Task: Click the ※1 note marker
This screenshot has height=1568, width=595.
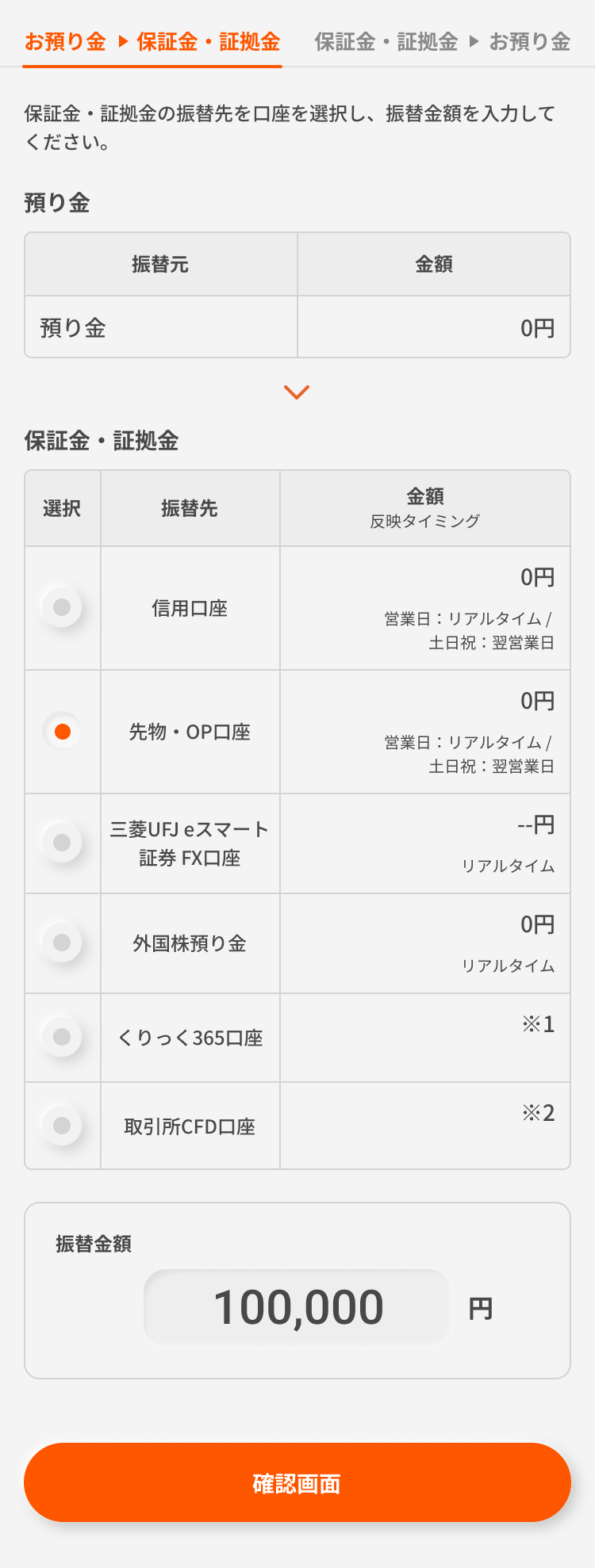Action: (538, 1024)
